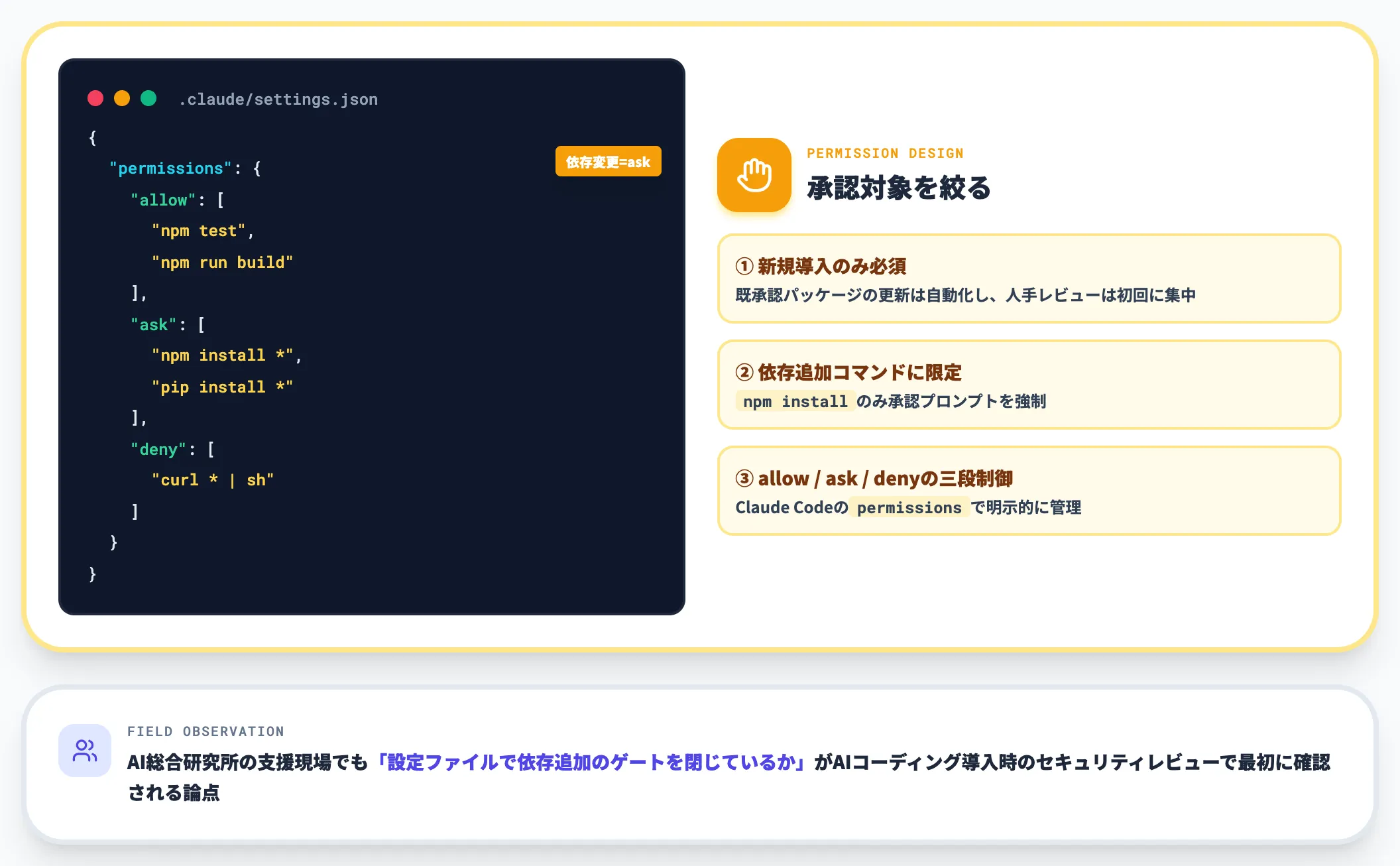Image resolution: width=1400 pixels, height=866 pixels.
Task: Click the orange window dot
Action: click(x=122, y=99)
